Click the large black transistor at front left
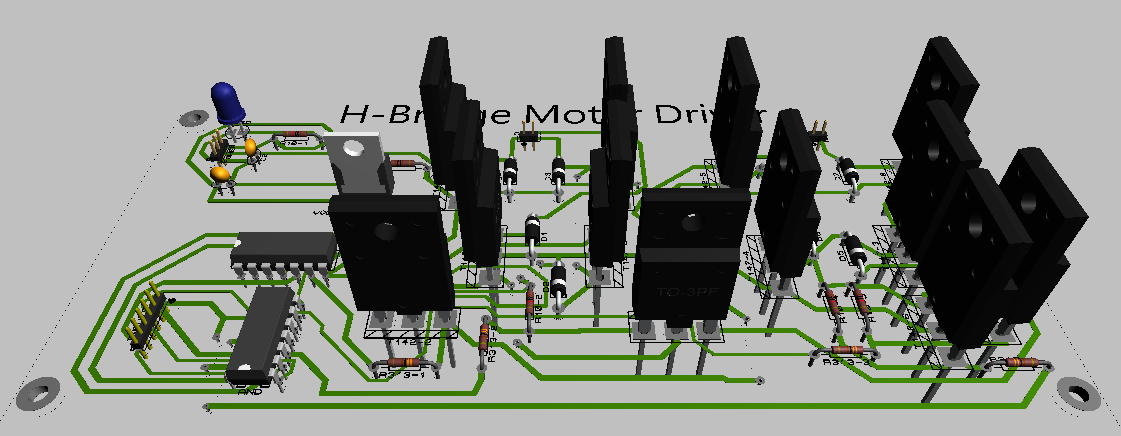The width and height of the screenshot is (1121, 436). pos(392,250)
